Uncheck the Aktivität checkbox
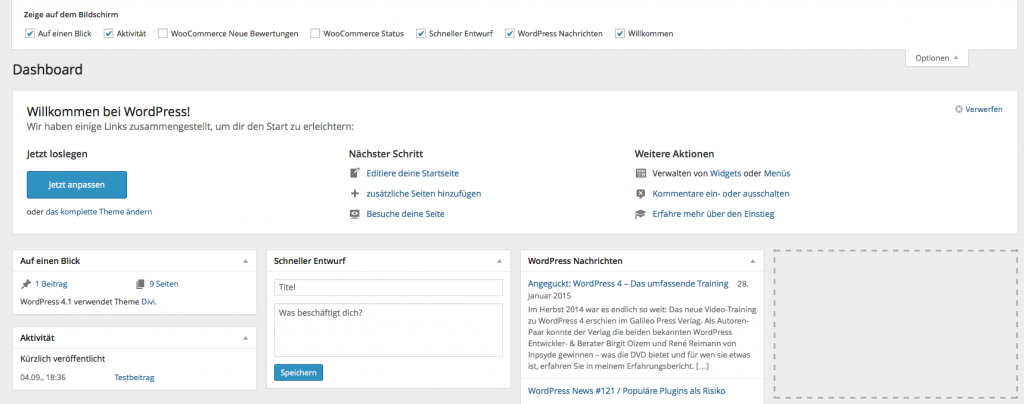1024x404 pixels. click(x=108, y=33)
